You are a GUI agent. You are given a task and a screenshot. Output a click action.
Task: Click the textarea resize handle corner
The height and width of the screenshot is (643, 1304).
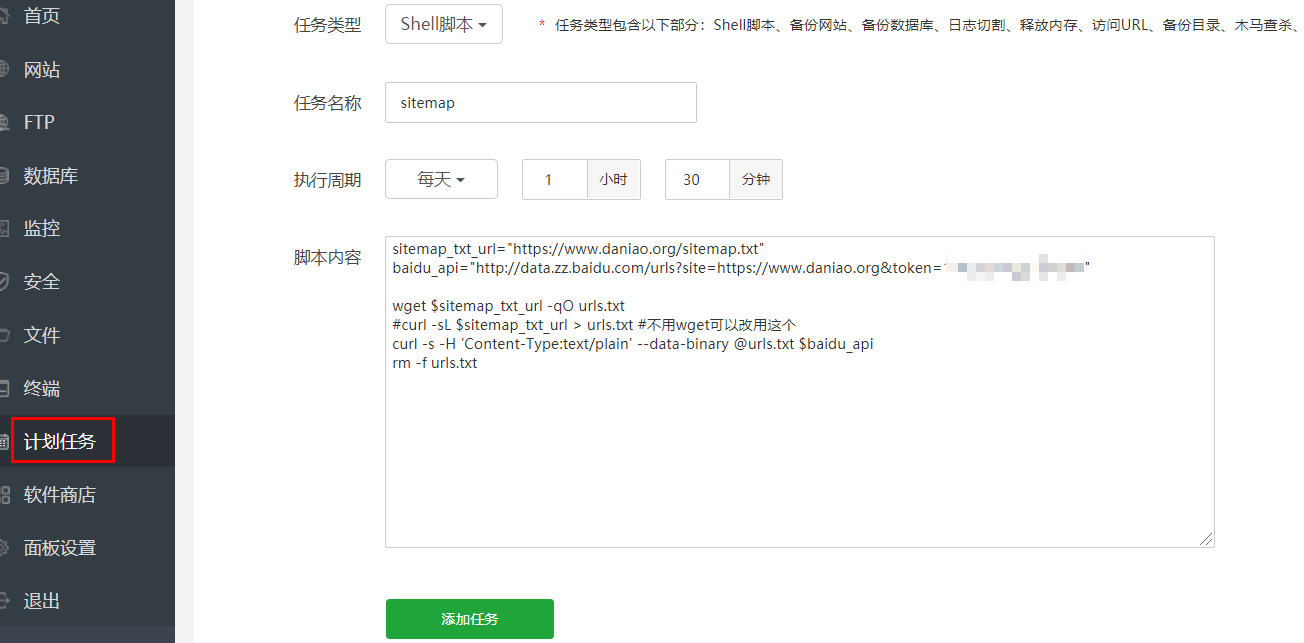(1207, 539)
